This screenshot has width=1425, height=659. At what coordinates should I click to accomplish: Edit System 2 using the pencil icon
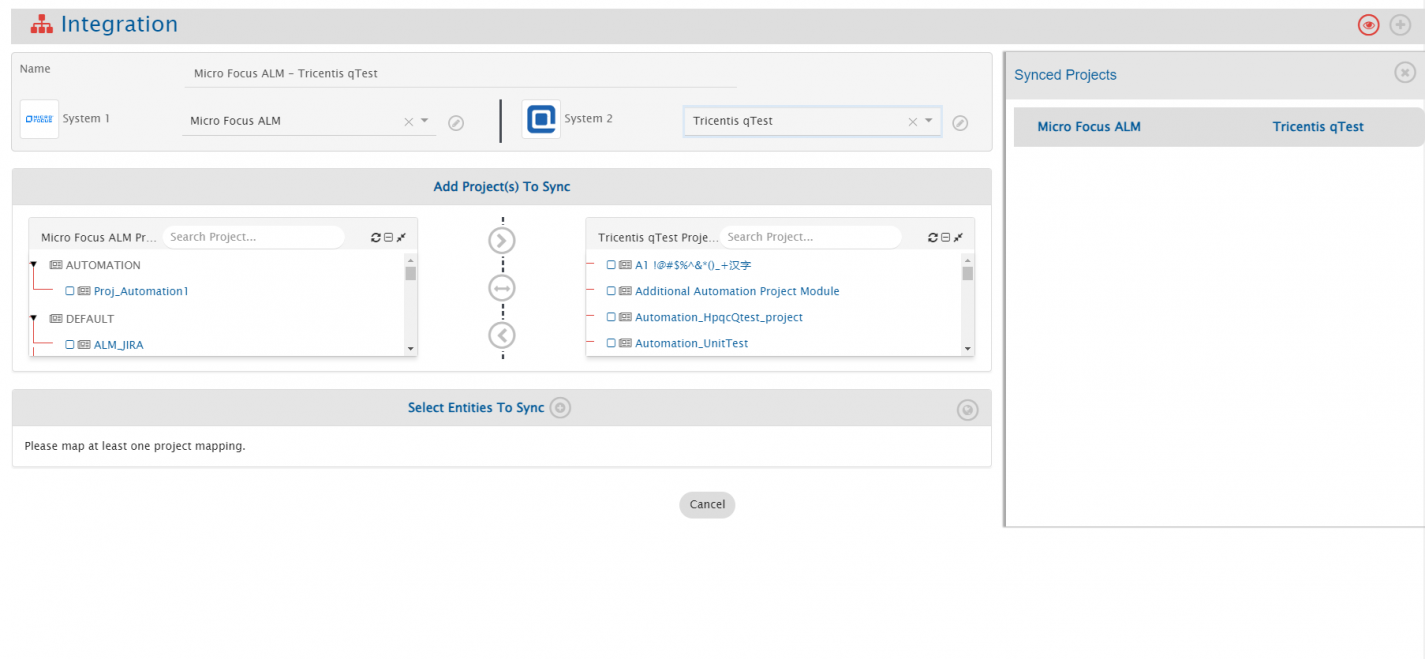tap(960, 123)
